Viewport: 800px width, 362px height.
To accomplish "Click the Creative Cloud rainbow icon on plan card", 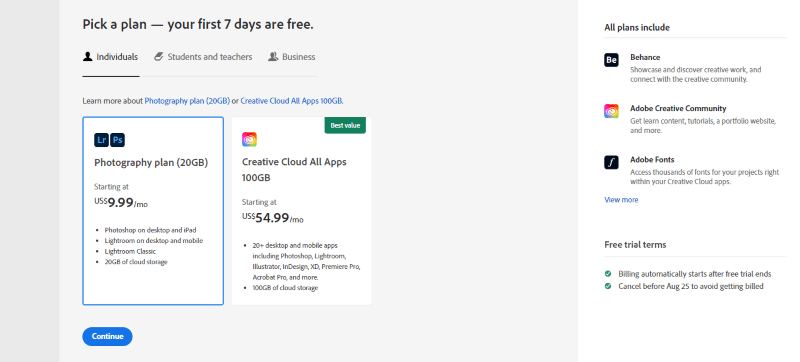I will coord(249,140).
